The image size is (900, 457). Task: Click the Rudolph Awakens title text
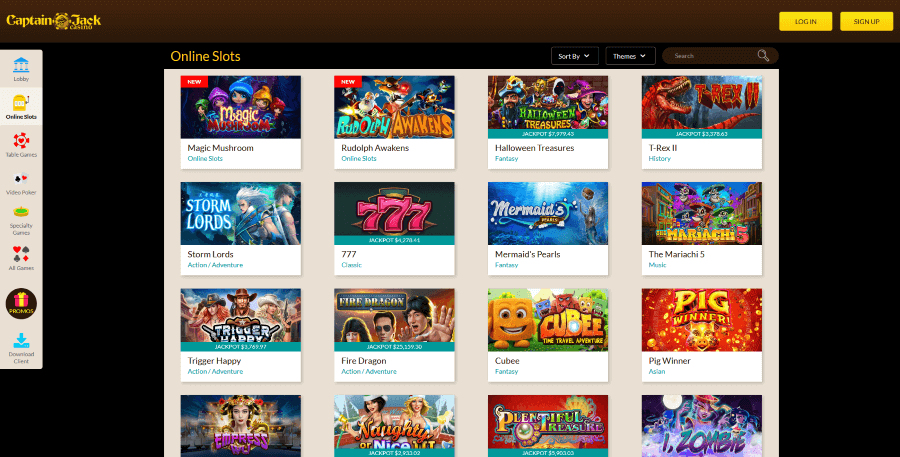(x=375, y=148)
